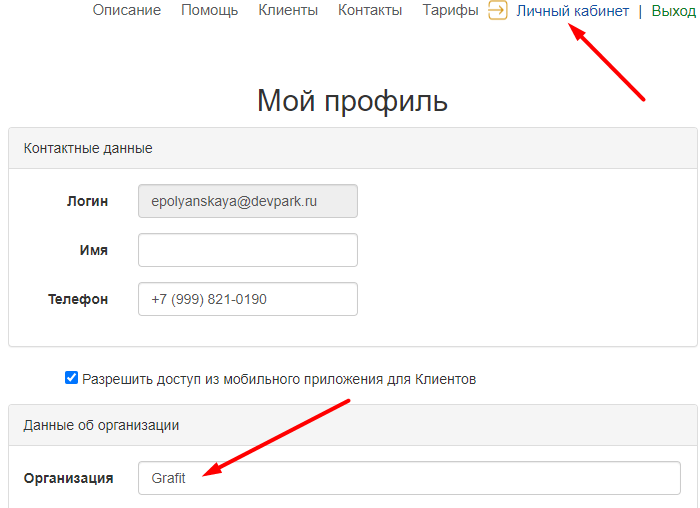
Task: Log out via the Выход link
Action: point(674,11)
